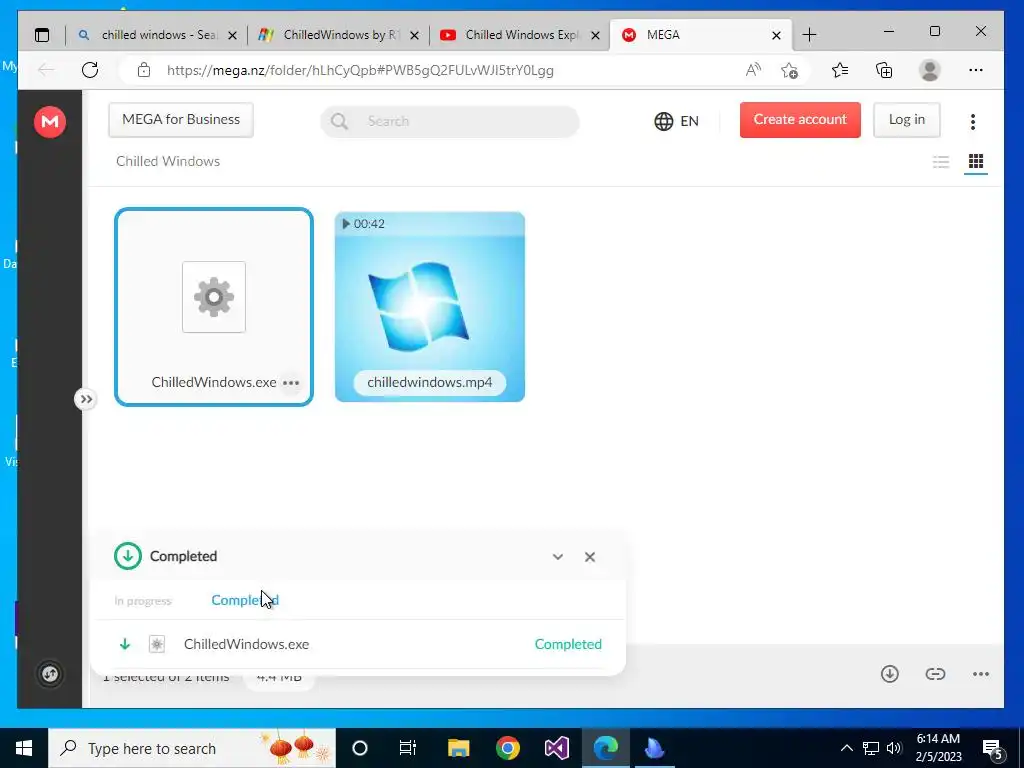
Task: Click the get link icon
Action: [x=935, y=674]
